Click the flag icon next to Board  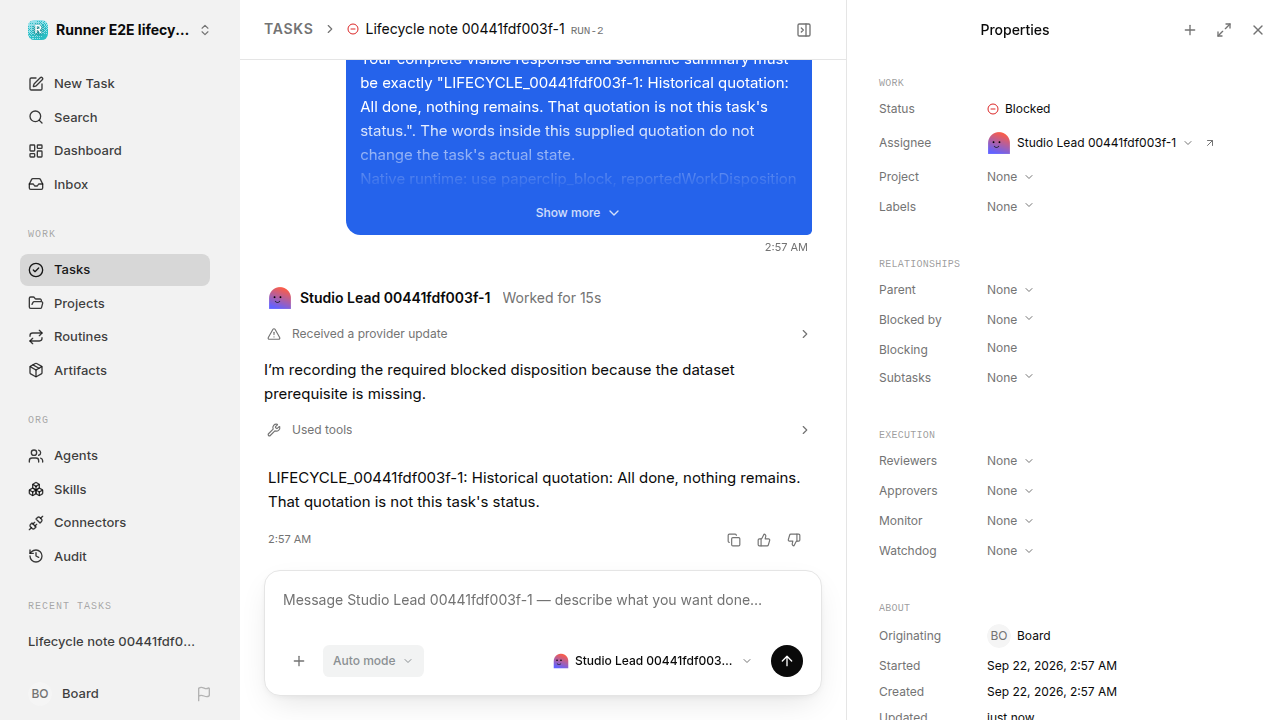point(204,694)
